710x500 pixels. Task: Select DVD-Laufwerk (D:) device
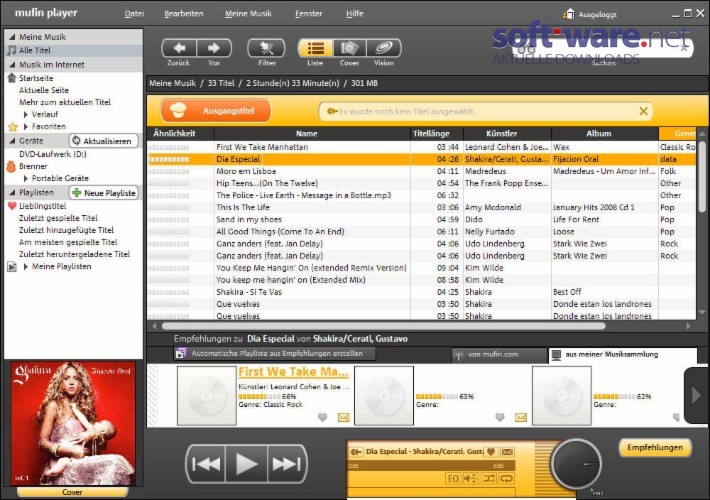point(53,154)
